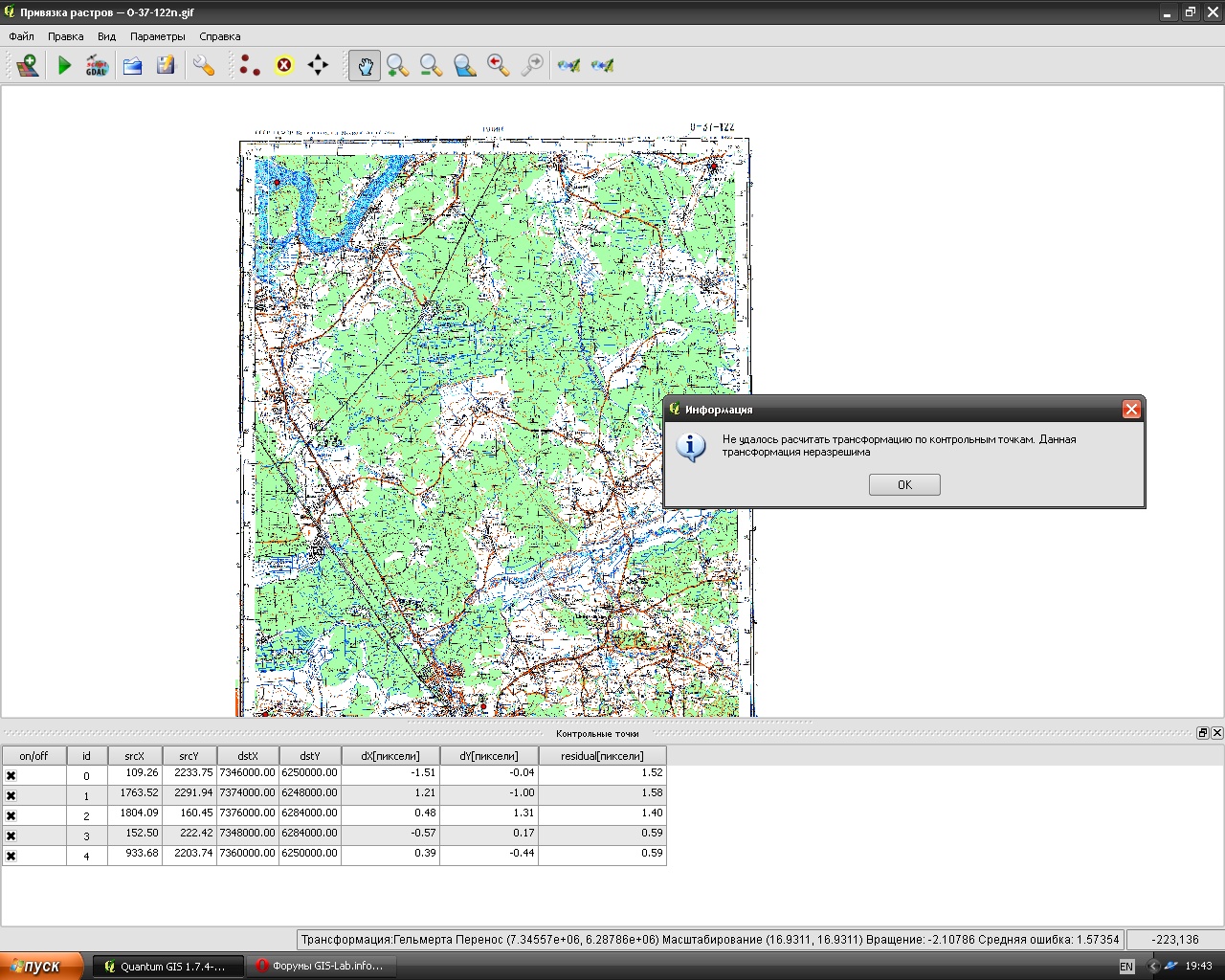
Task: Toggle the on/off checkbox for point 4
Action: (x=11, y=857)
